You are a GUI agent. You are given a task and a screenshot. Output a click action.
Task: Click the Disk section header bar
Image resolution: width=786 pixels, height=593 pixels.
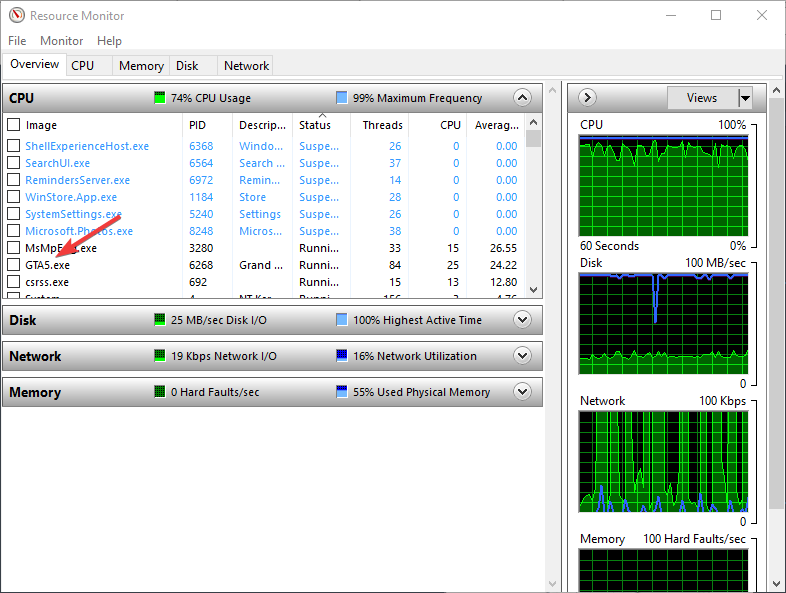(272, 319)
